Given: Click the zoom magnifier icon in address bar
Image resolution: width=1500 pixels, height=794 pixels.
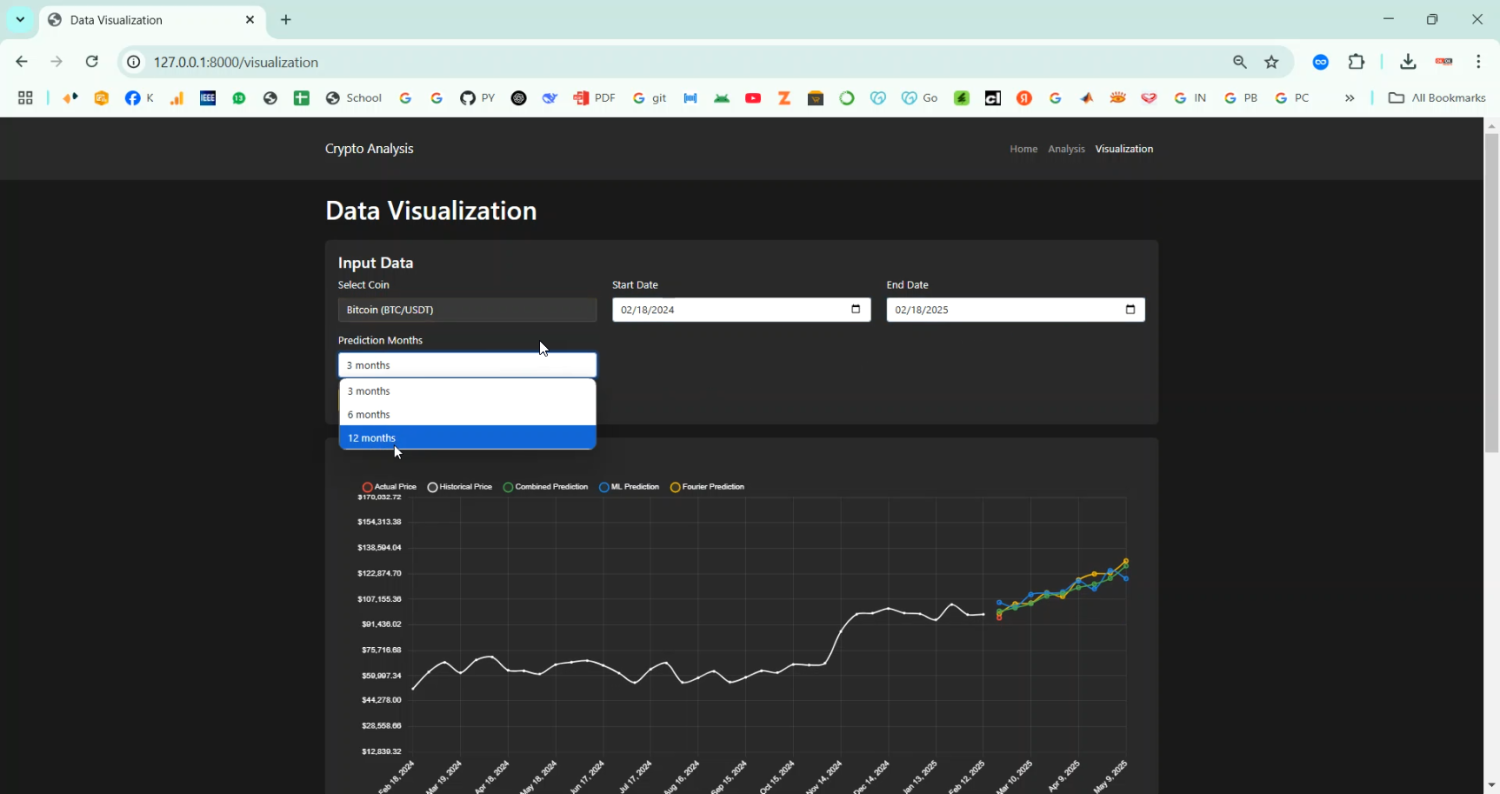Looking at the screenshot, I should click(1240, 62).
